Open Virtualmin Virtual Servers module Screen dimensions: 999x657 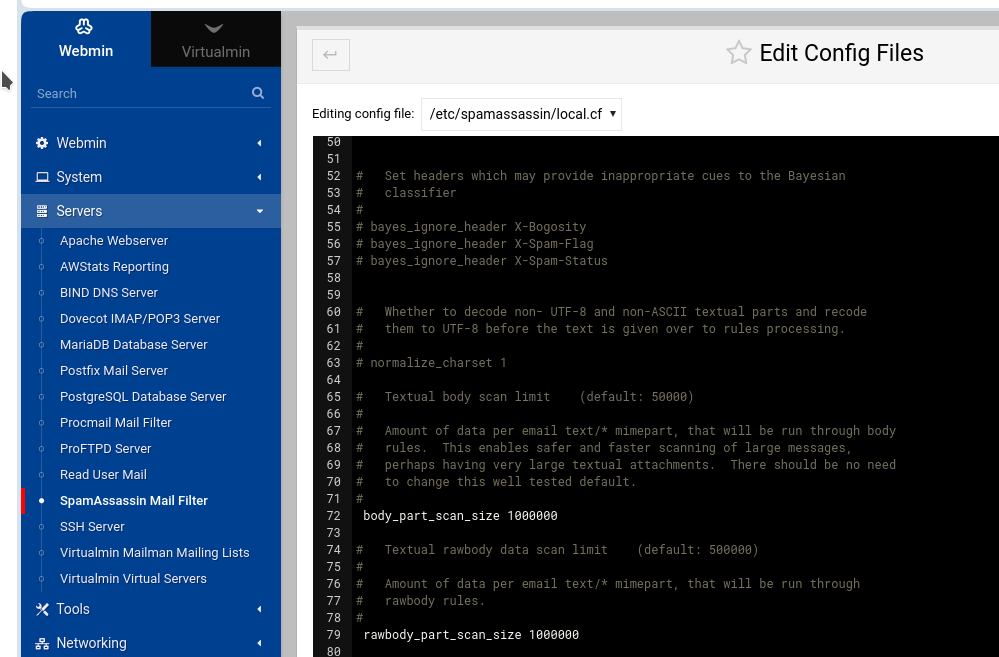133,579
